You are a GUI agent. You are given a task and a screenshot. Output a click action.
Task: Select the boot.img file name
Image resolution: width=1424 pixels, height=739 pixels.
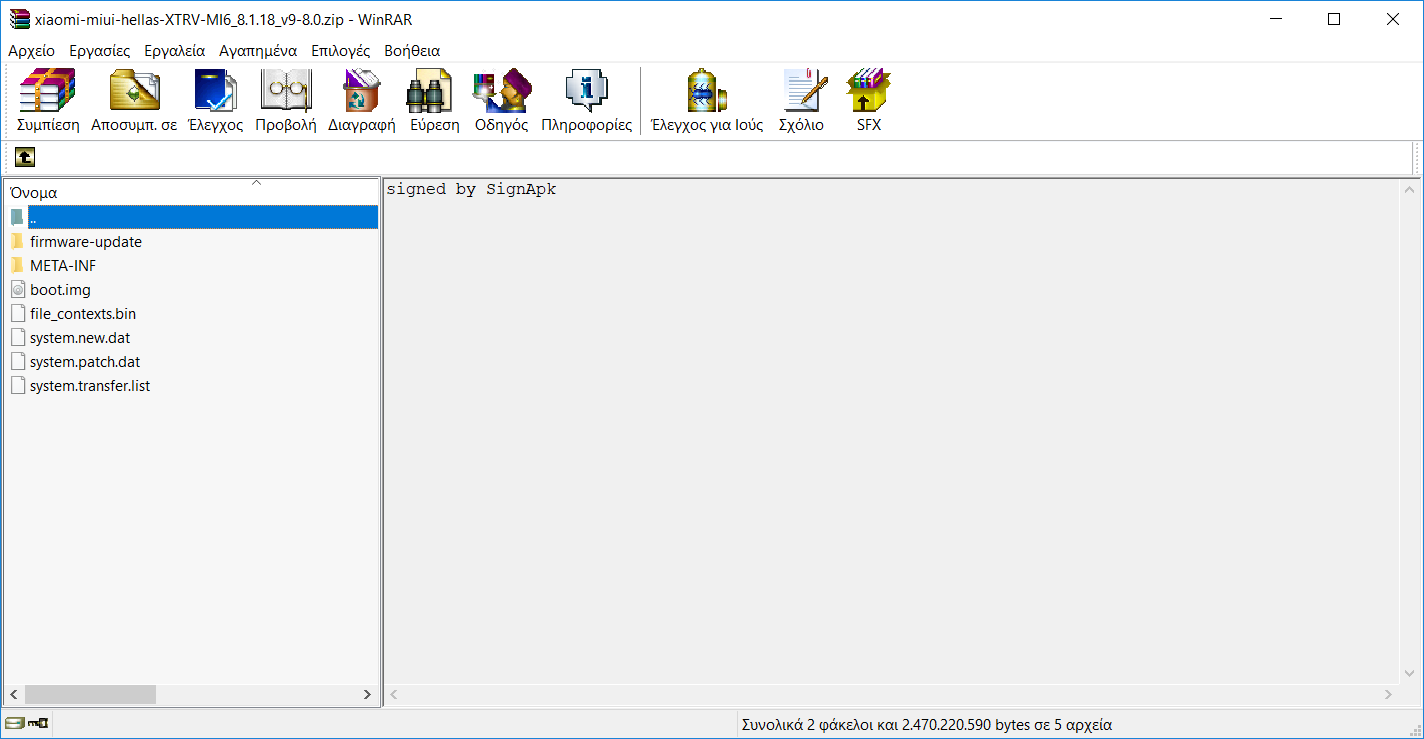click(x=60, y=290)
